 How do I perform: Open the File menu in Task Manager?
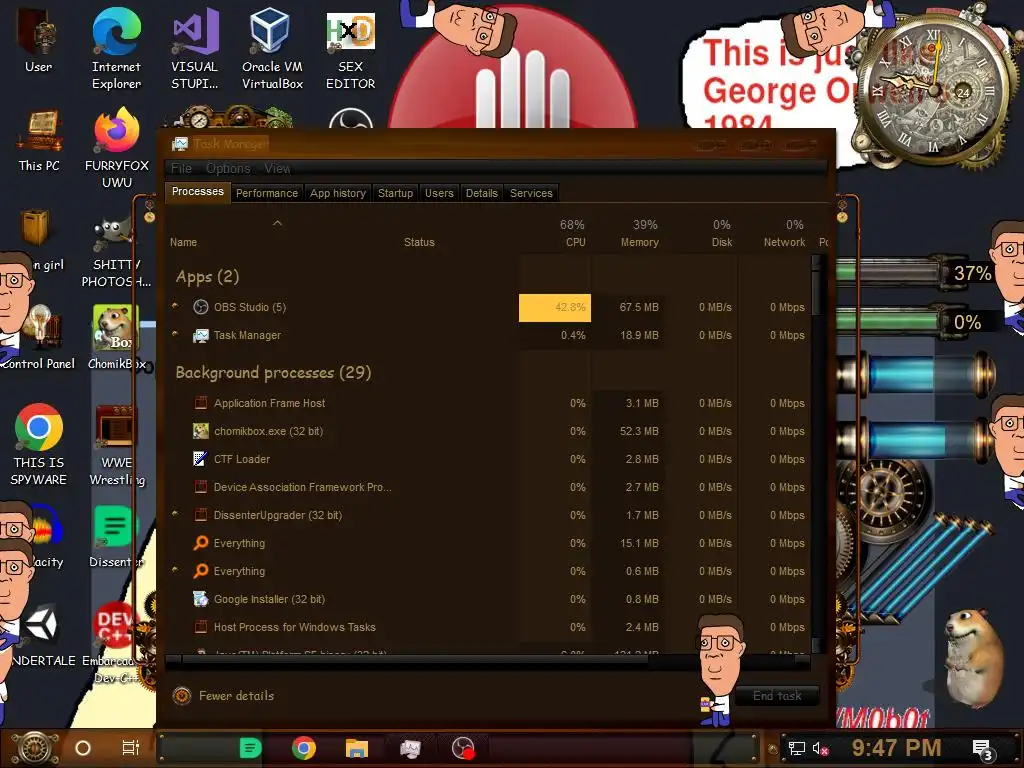coord(182,168)
